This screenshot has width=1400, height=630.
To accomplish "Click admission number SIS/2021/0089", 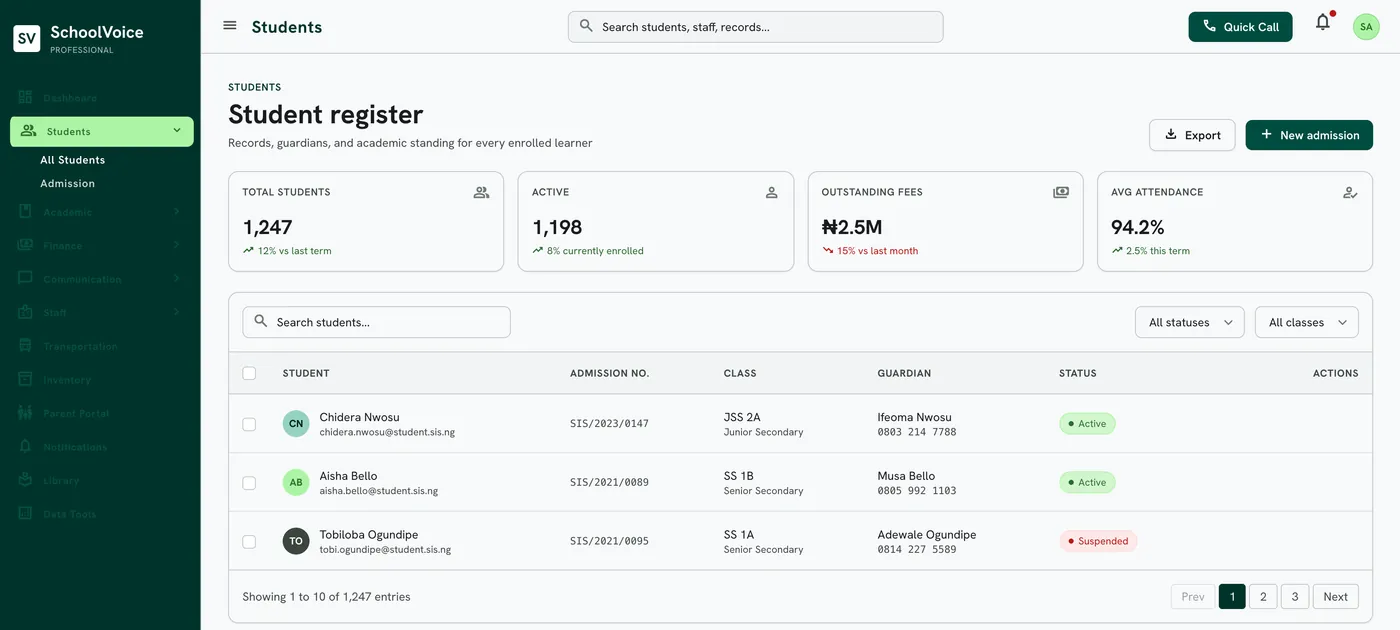I will coord(609,482).
